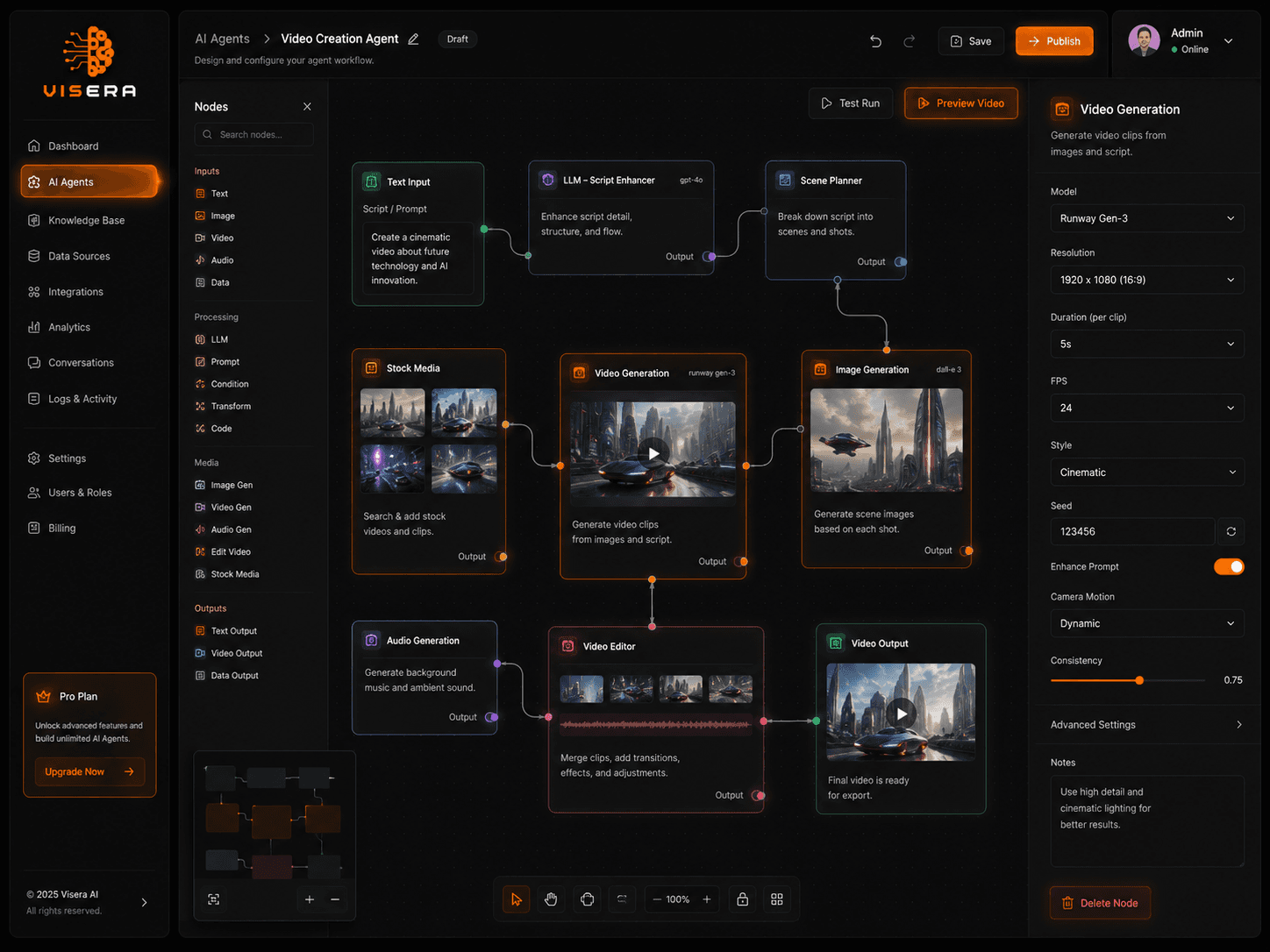The width and height of the screenshot is (1270, 952).
Task: Click the Condition node icon
Action: tap(200, 384)
